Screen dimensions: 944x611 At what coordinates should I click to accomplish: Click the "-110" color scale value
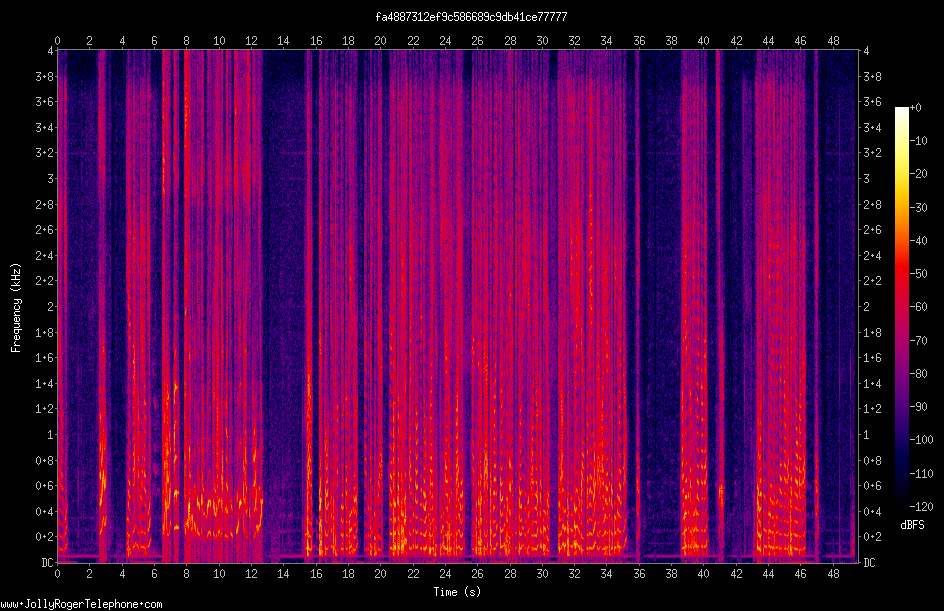coord(922,474)
